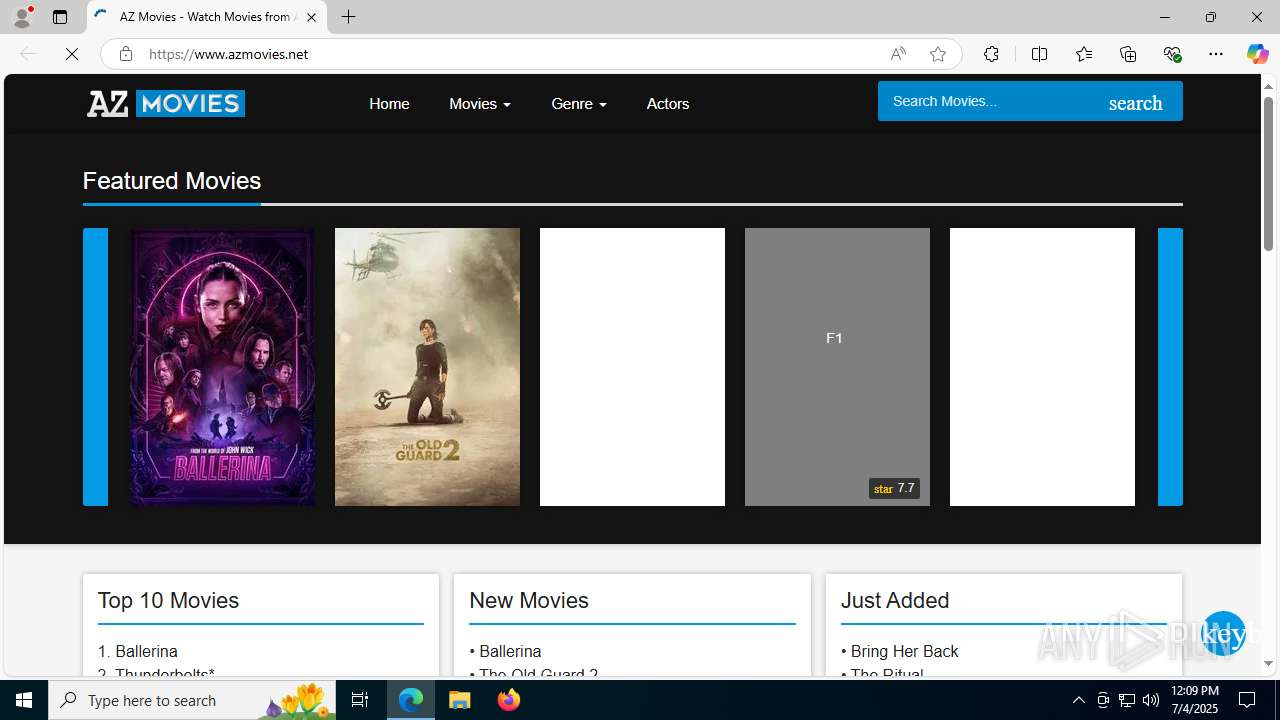Open the volume control tray icon
The width and height of the screenshot is (1280, 720).
click(x=1151, y=700)
